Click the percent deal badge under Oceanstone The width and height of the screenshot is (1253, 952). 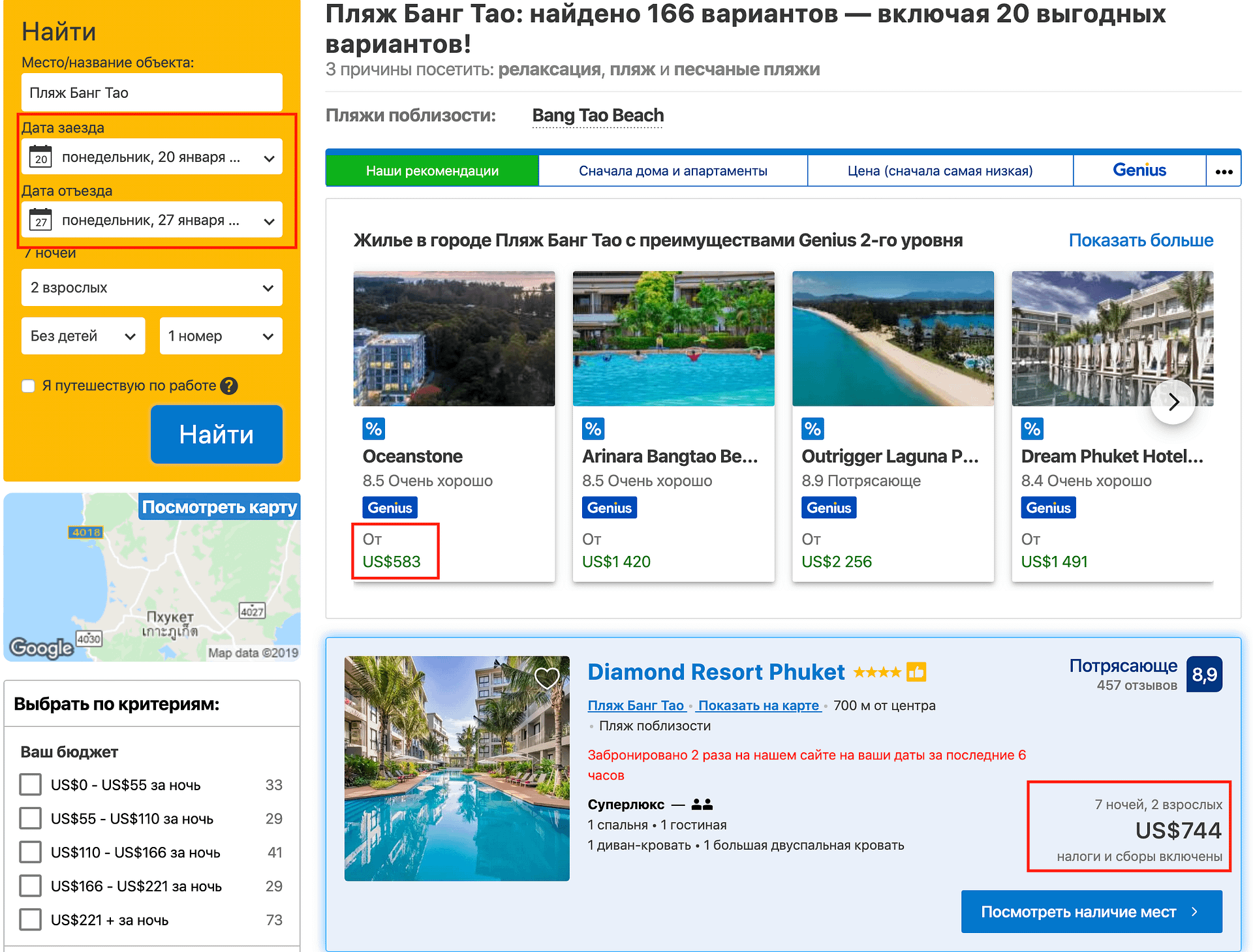373,429
